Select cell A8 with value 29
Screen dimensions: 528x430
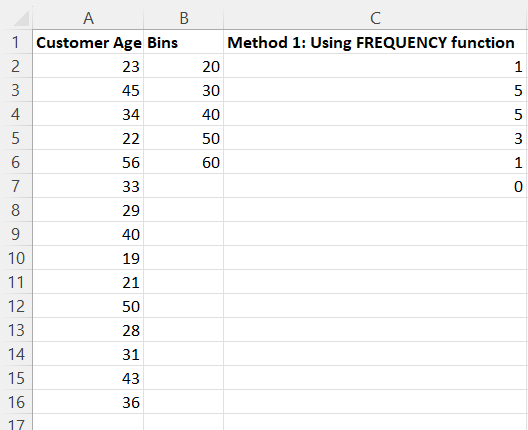88,210
